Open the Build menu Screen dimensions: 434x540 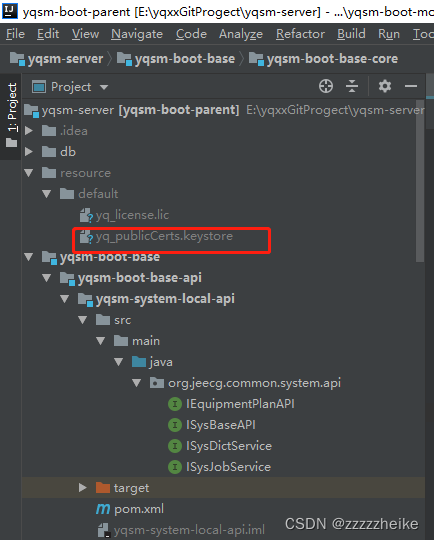(351, 34)
